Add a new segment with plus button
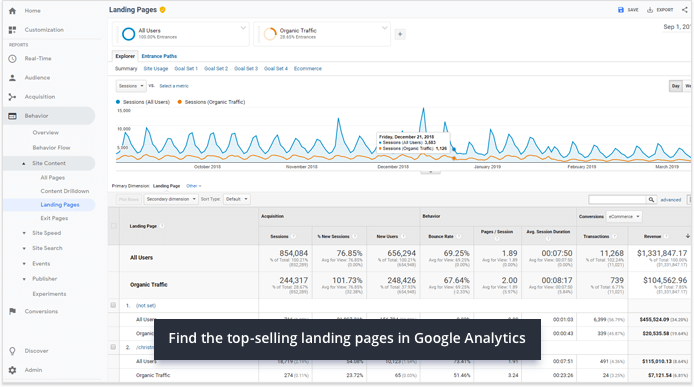 pos(400,34)
